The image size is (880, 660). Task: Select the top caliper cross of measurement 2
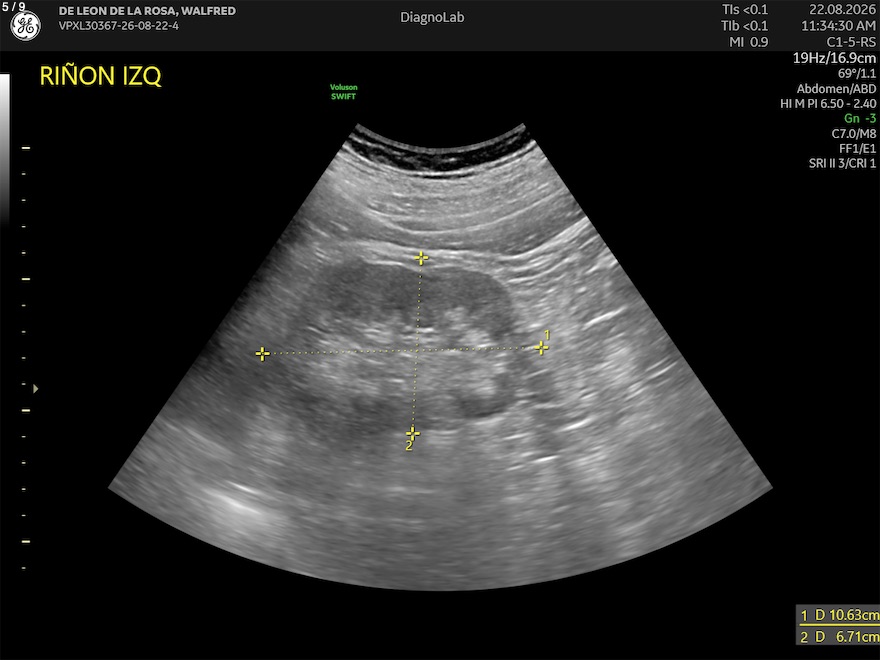point(421,258)
